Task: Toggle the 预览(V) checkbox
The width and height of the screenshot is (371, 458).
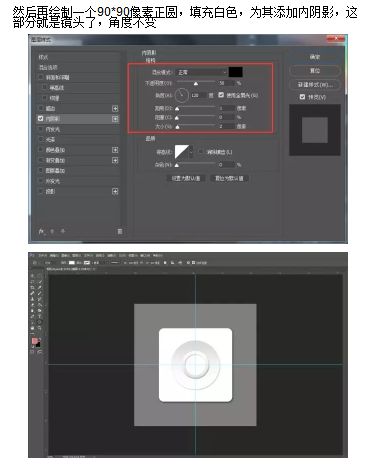Action: tap(302, 97)
